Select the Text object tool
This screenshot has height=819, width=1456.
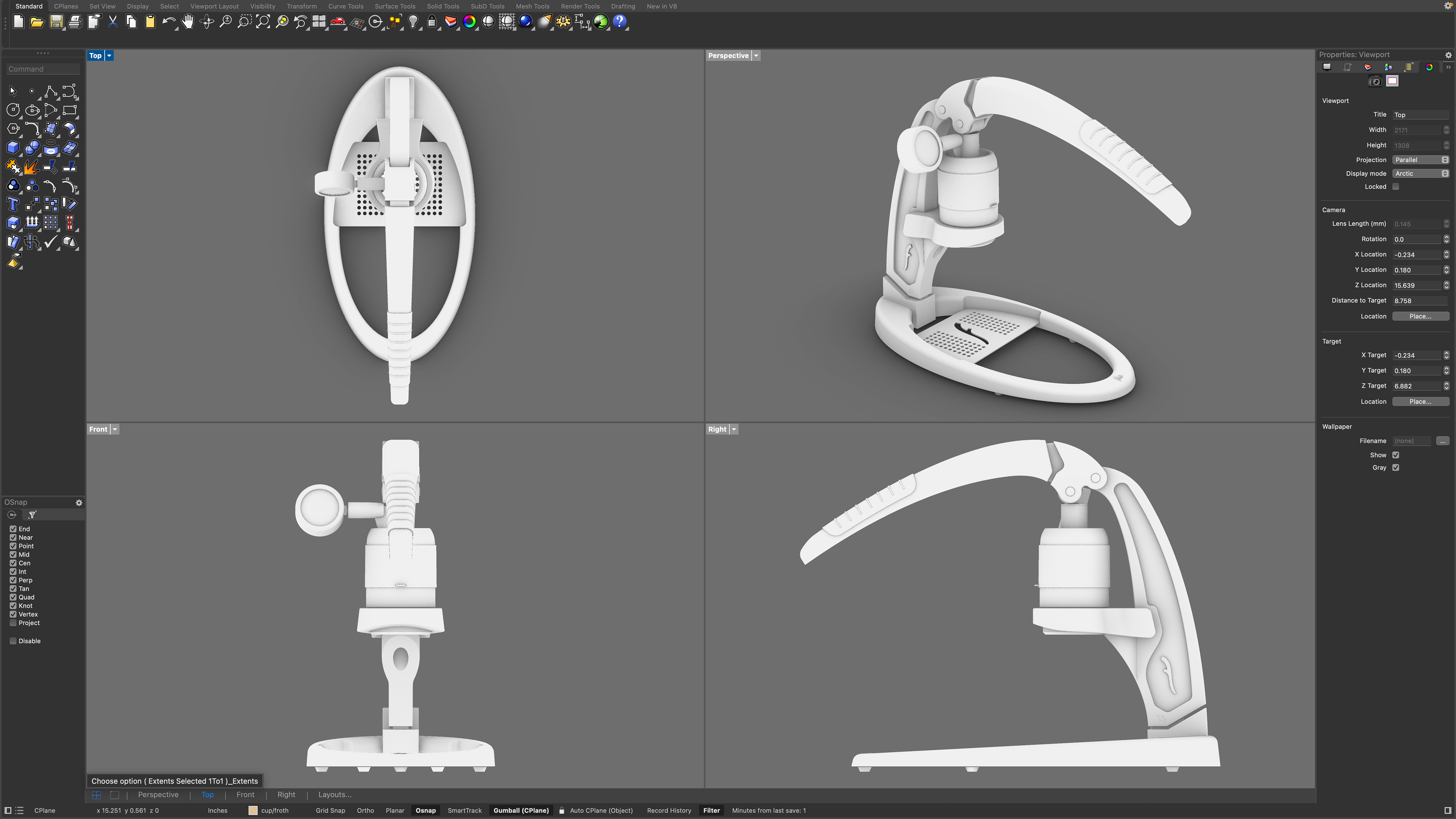pyautogui.click(x=13, y=204)
